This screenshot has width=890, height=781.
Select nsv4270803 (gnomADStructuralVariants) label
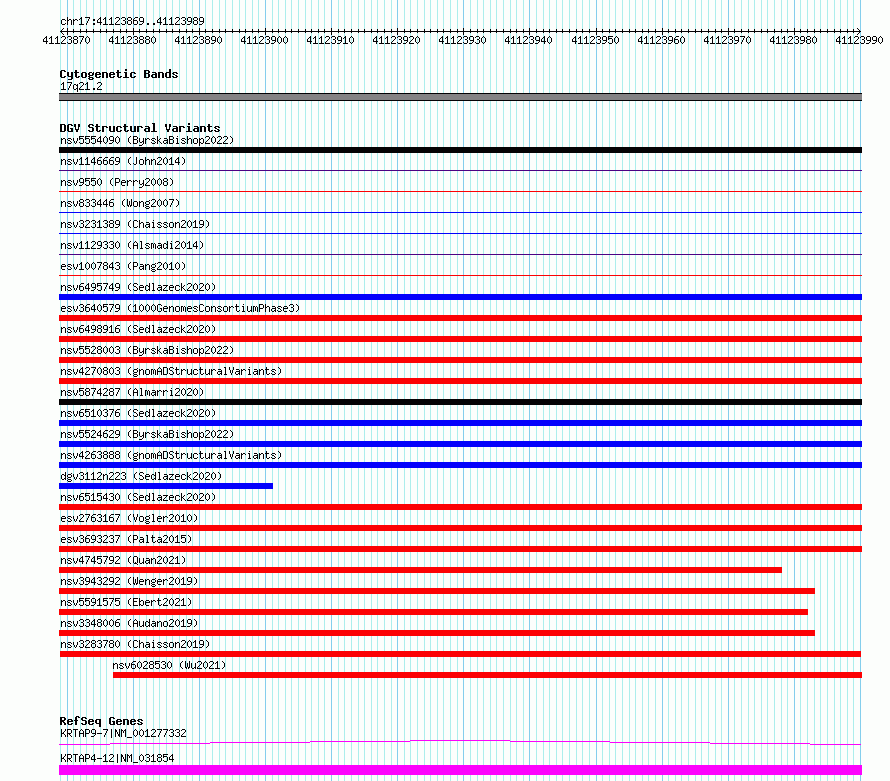171,371
